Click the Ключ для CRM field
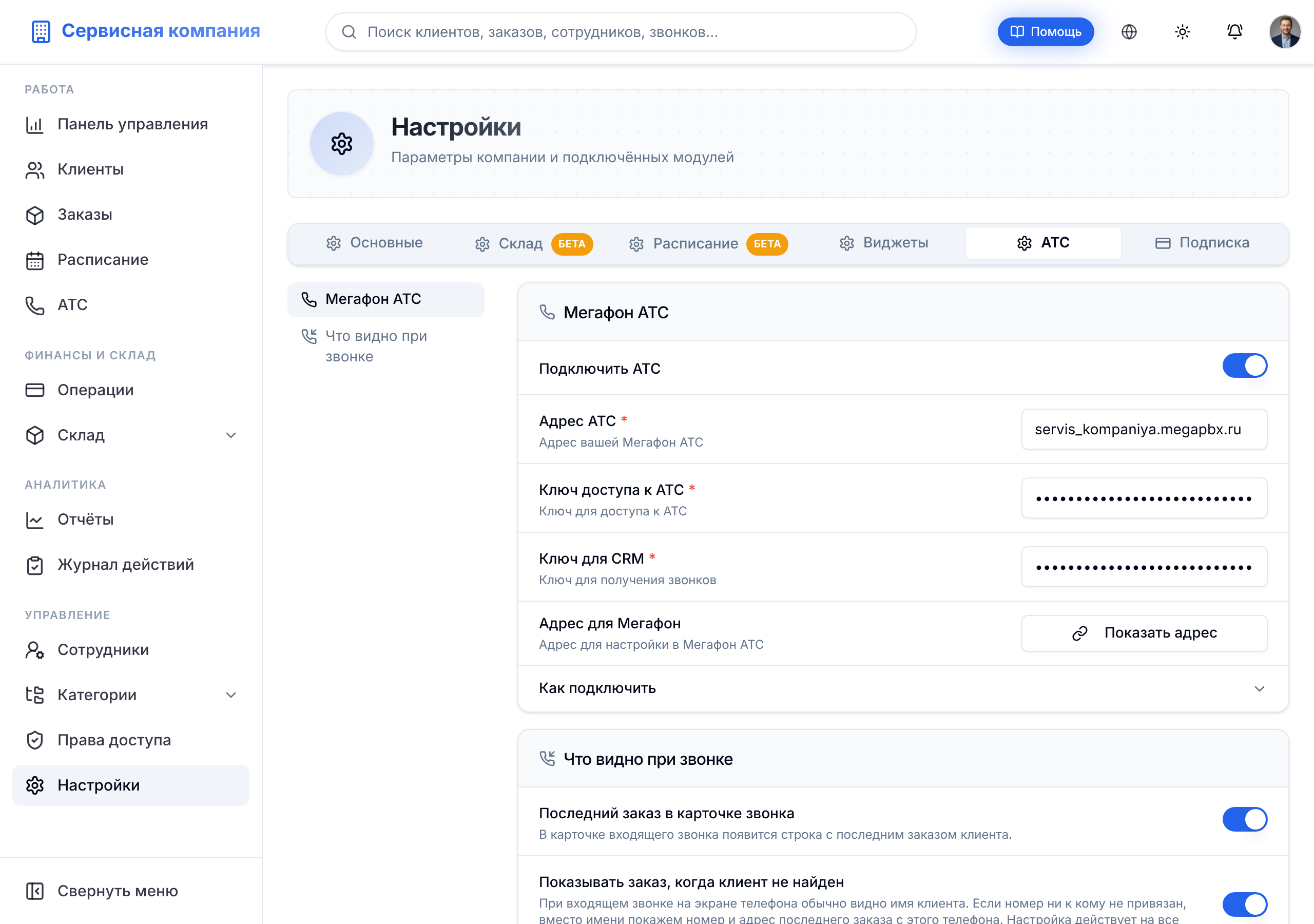The width and height of the screenshot is (1314, 924). [1144, 567]
